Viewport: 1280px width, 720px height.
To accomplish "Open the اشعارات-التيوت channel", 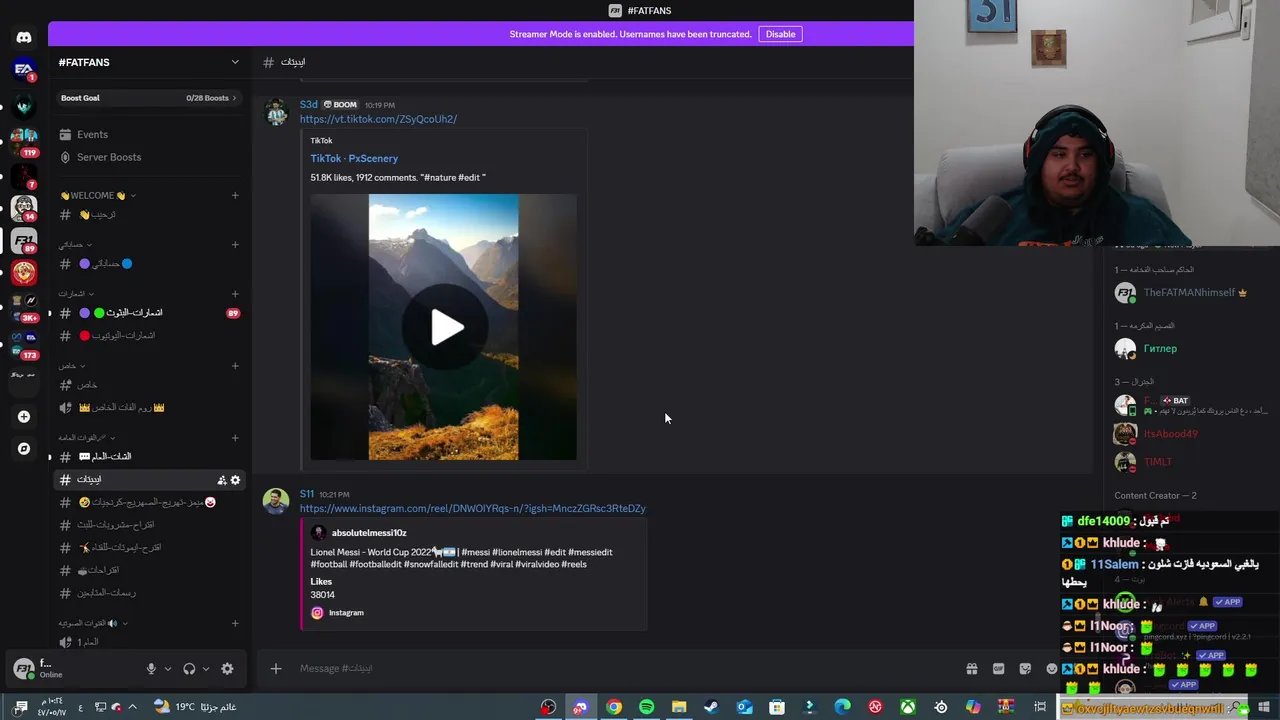I will click(149, 313).
